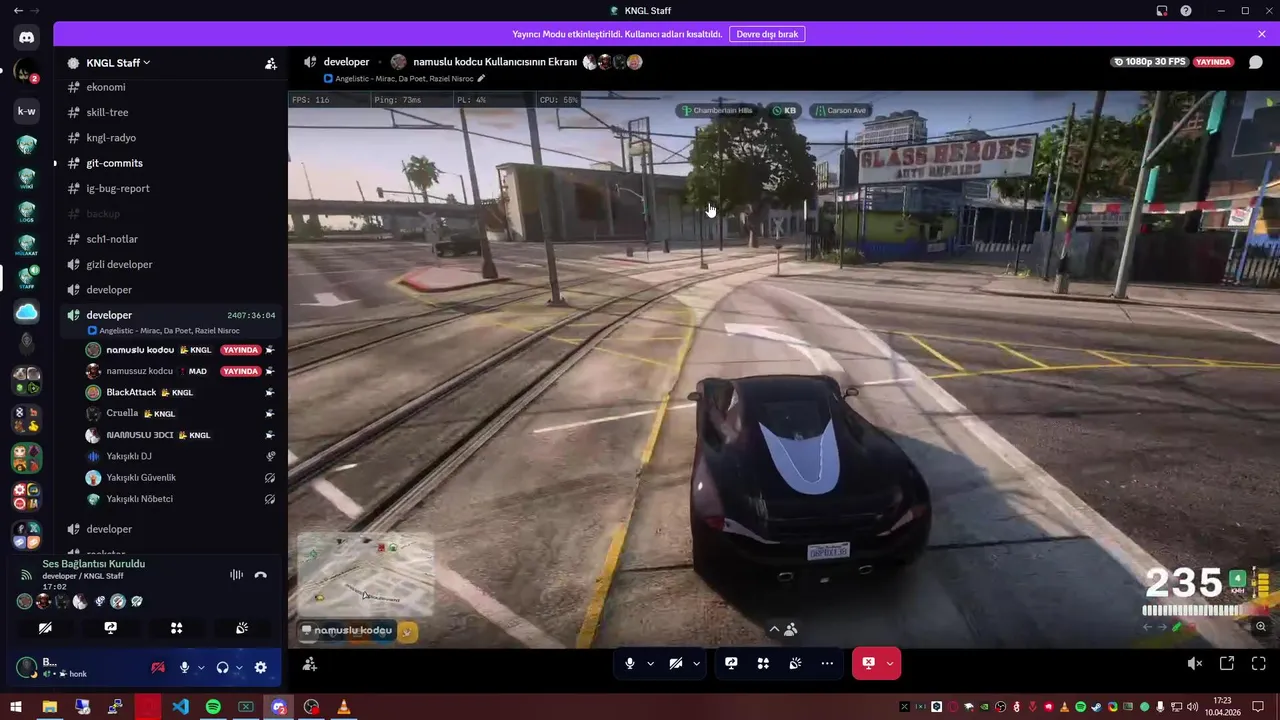Expand red stop-watching button dropdown arrow
Screen dimensions: 1280x720
pos(890,663)
